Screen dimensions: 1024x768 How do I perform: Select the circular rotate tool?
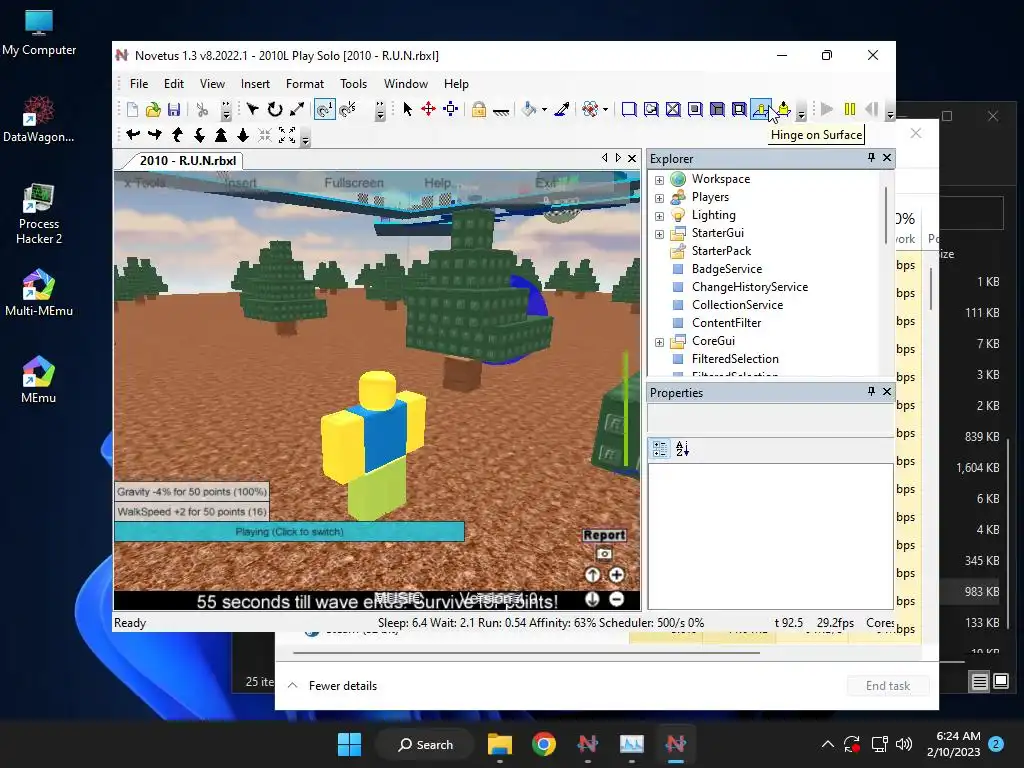(275, 110)
